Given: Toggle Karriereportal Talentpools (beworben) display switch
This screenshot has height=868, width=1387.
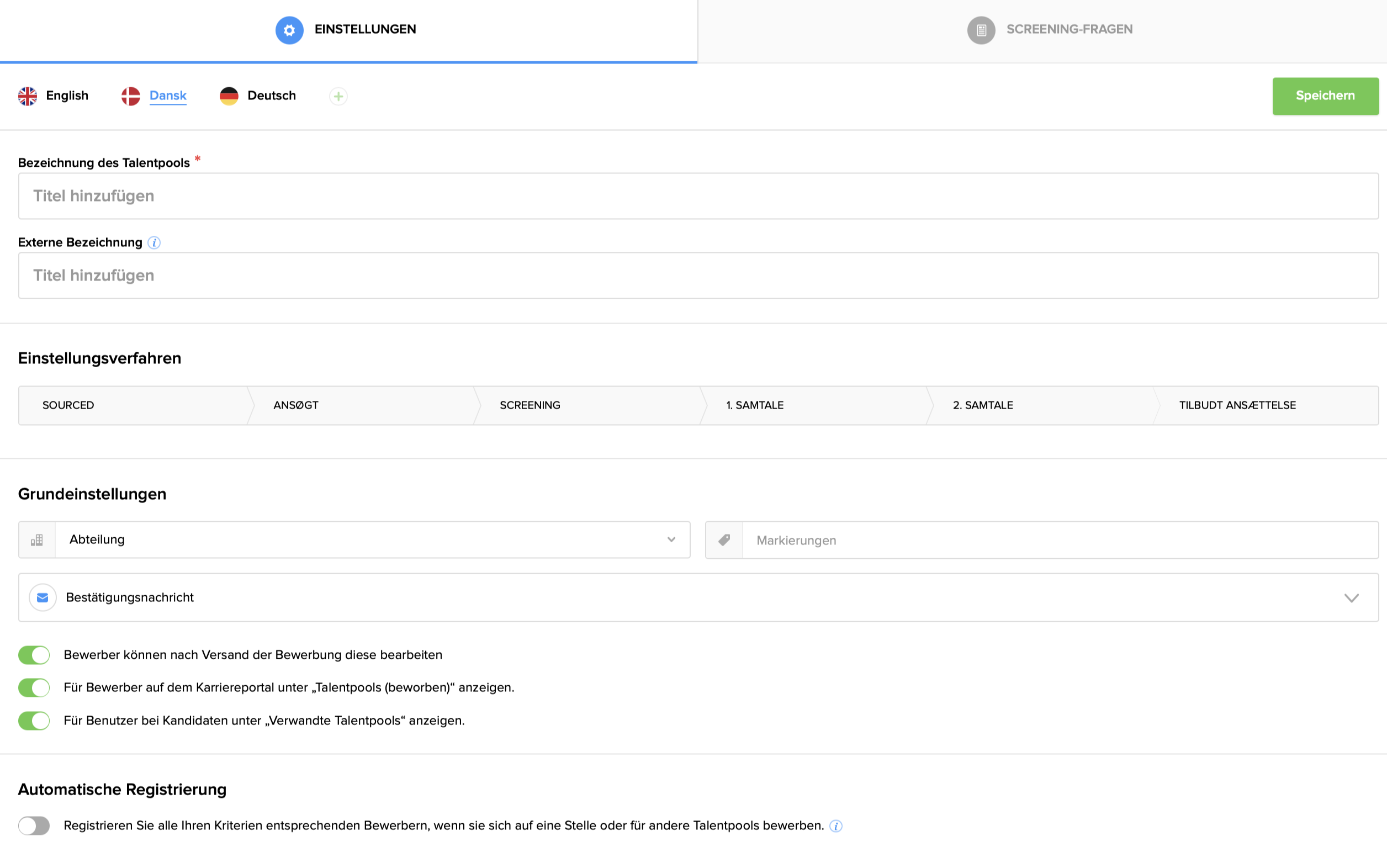Looking at the screenshot, I should point(34,688).
